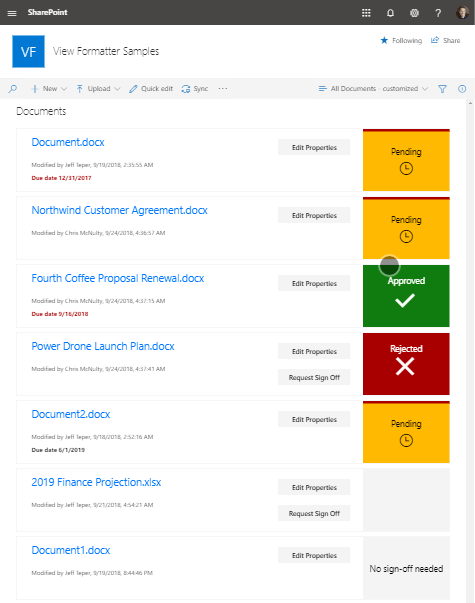Open Document2.docx
This screenshot has height=603, width=475.
(x=71, y=414)
